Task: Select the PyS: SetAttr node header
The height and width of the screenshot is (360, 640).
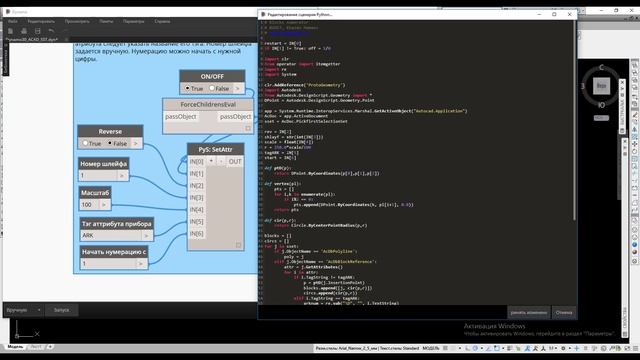Action: (x=216, y=149)
